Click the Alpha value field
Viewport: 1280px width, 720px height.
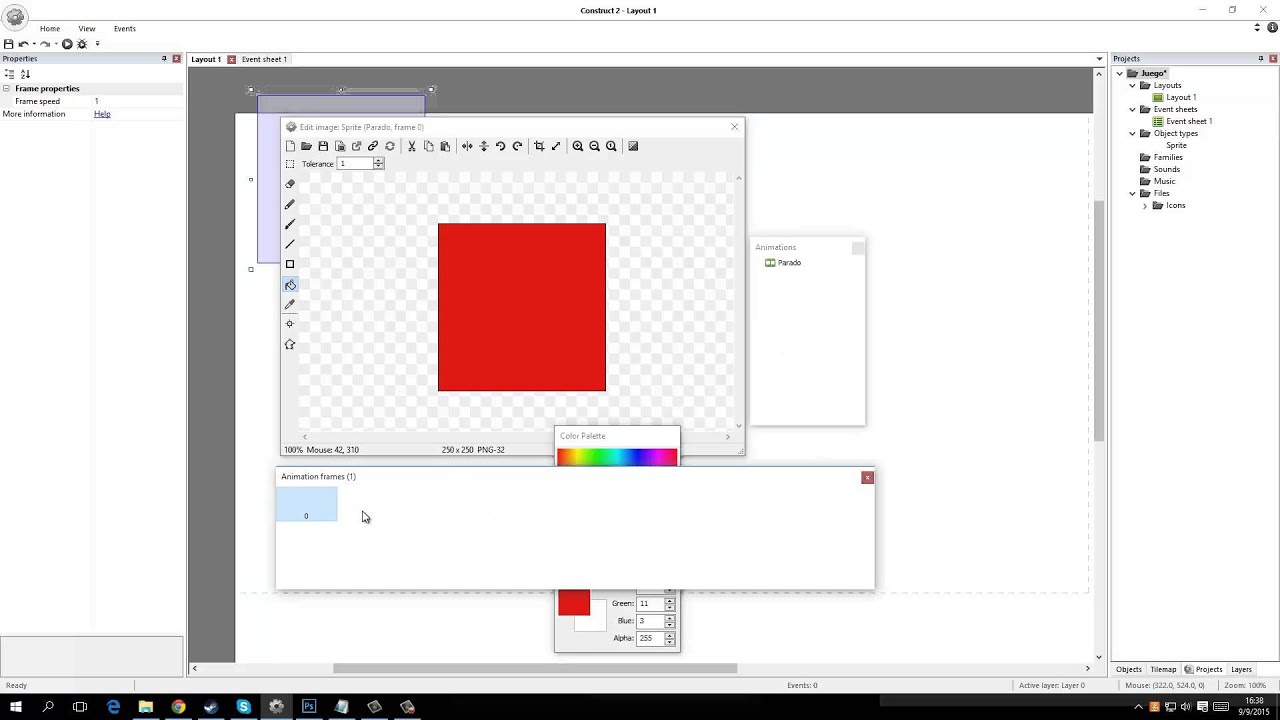pos(650,638)
